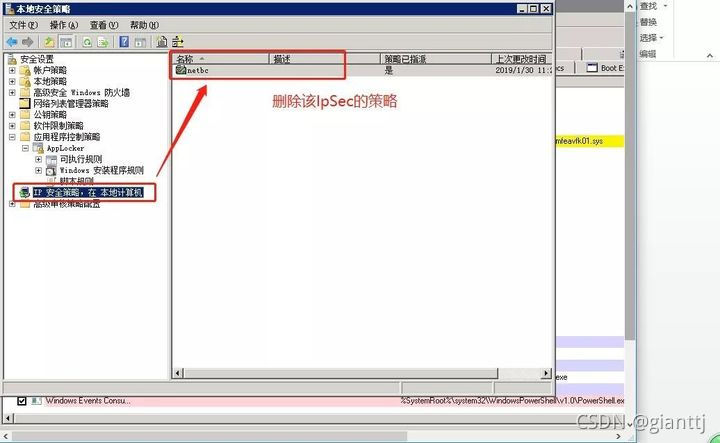
Task: Select 软件限制策略 in the tree
Action: point(58,125)
